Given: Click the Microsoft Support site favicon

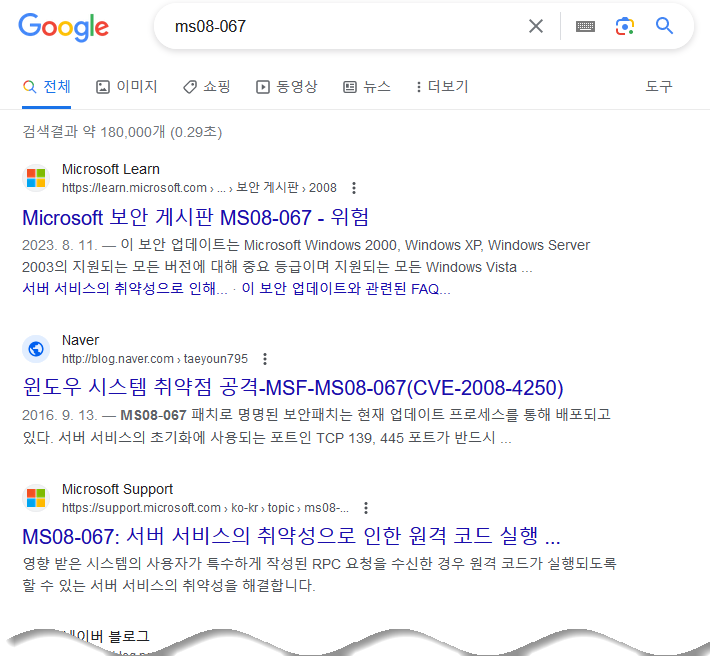Looking at the screenshot, I should click(36, 498).
